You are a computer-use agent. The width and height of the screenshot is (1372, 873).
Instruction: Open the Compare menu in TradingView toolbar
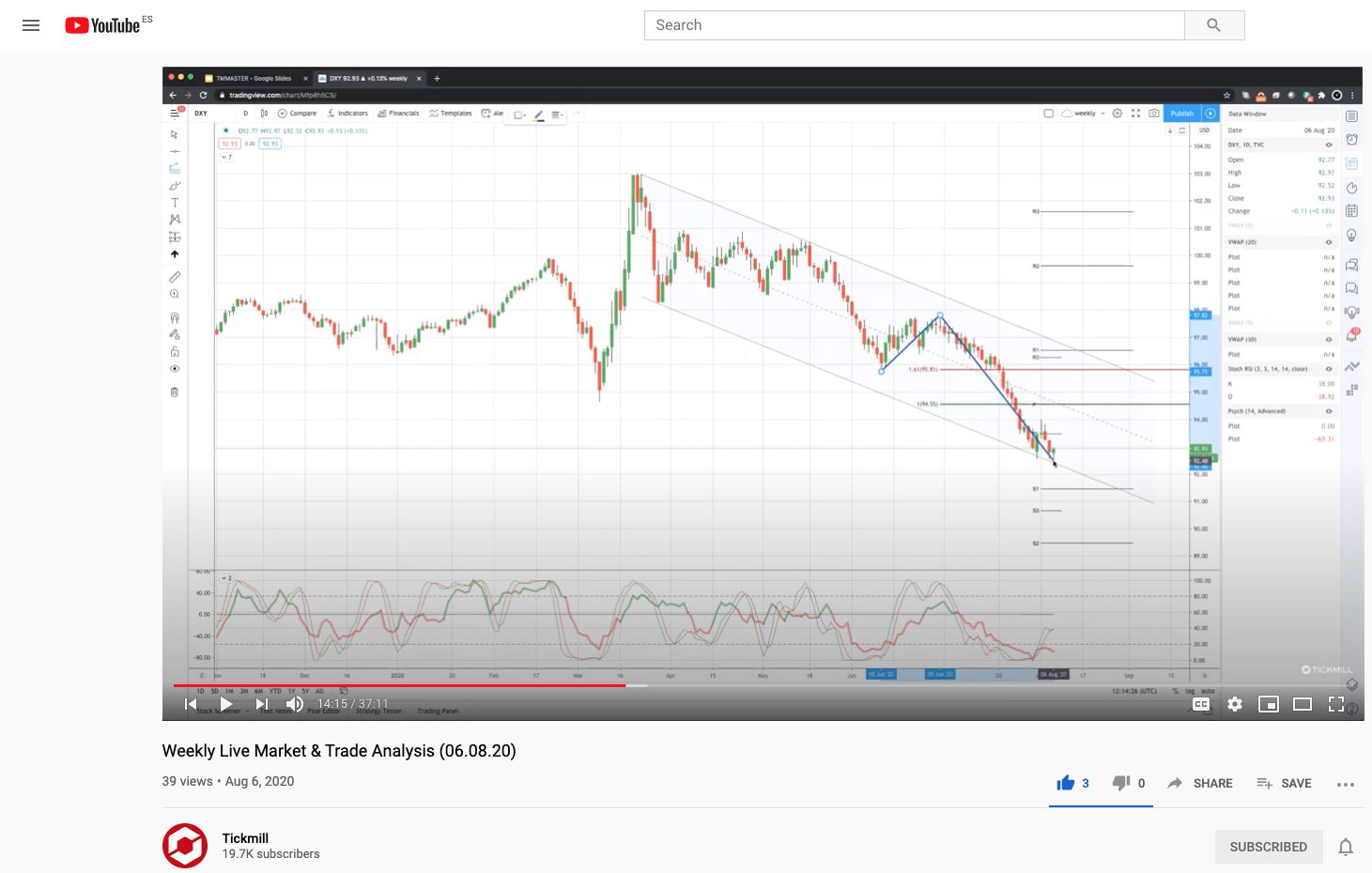pyautogui.click(x=298, y=113)
